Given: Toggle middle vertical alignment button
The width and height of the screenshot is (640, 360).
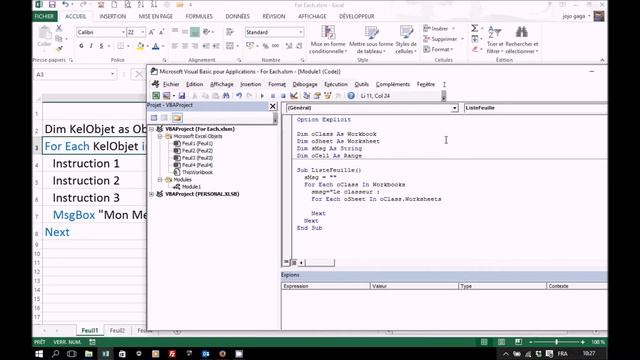Looking at the screenshot, I should point(185,32).
